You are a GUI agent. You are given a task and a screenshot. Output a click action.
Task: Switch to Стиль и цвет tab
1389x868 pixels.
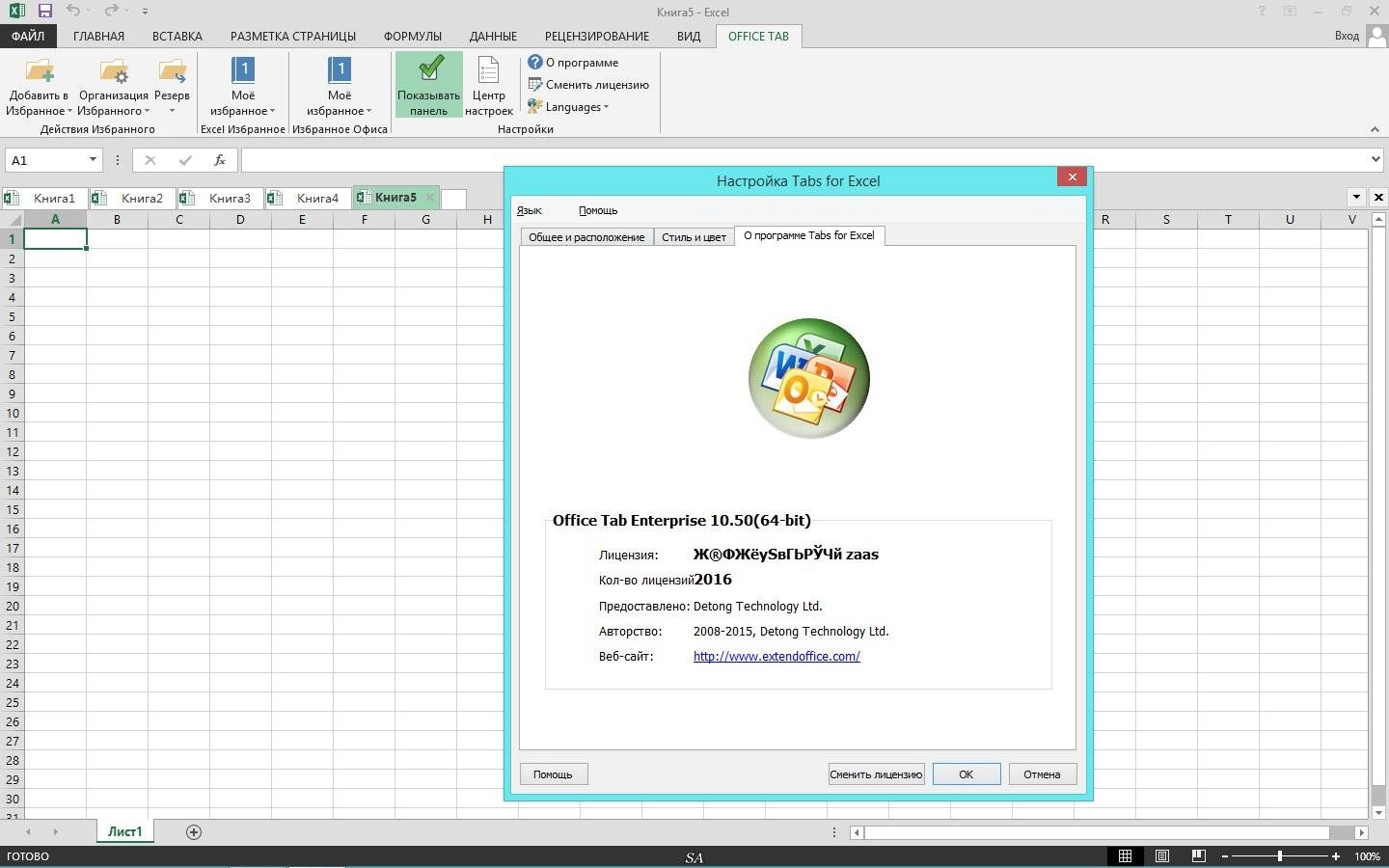point(694,236)
